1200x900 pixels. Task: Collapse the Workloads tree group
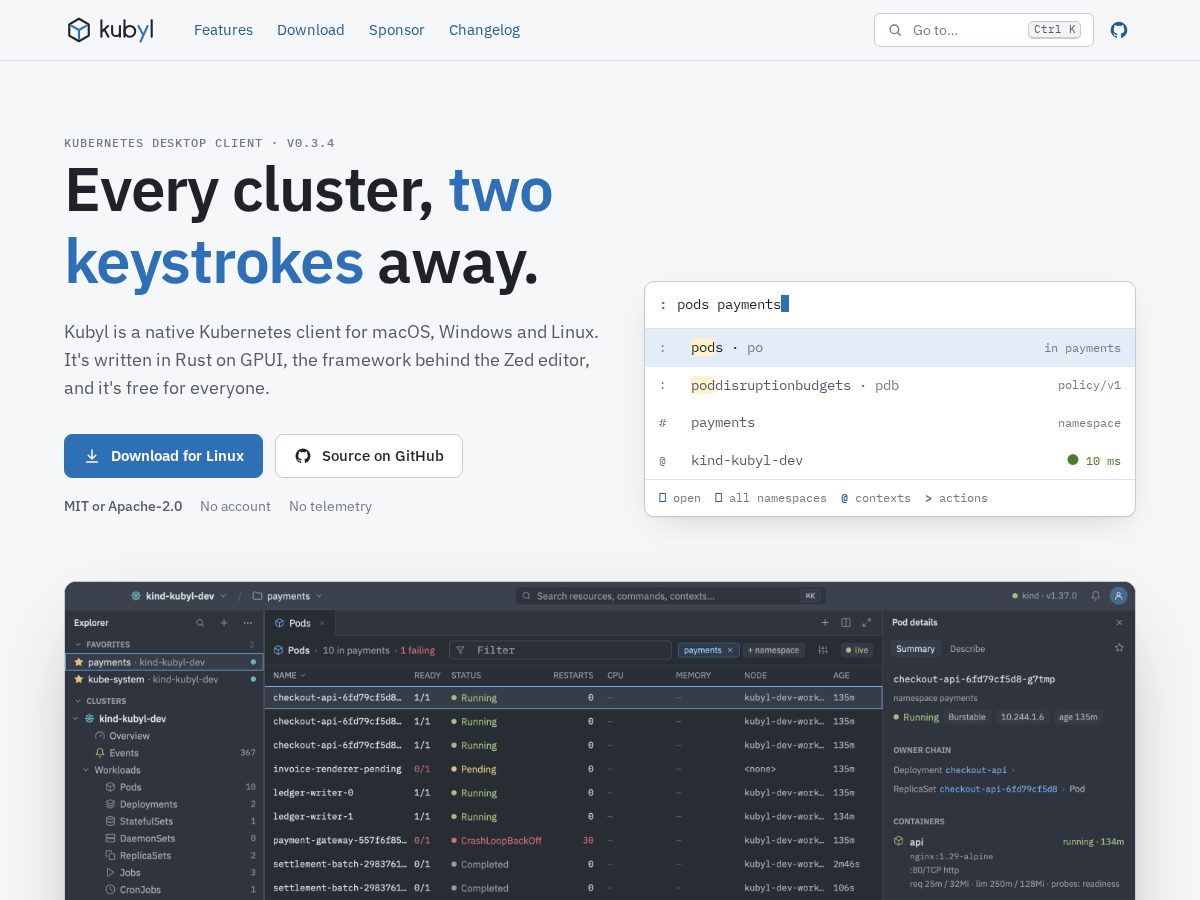(x=85, y=770)
